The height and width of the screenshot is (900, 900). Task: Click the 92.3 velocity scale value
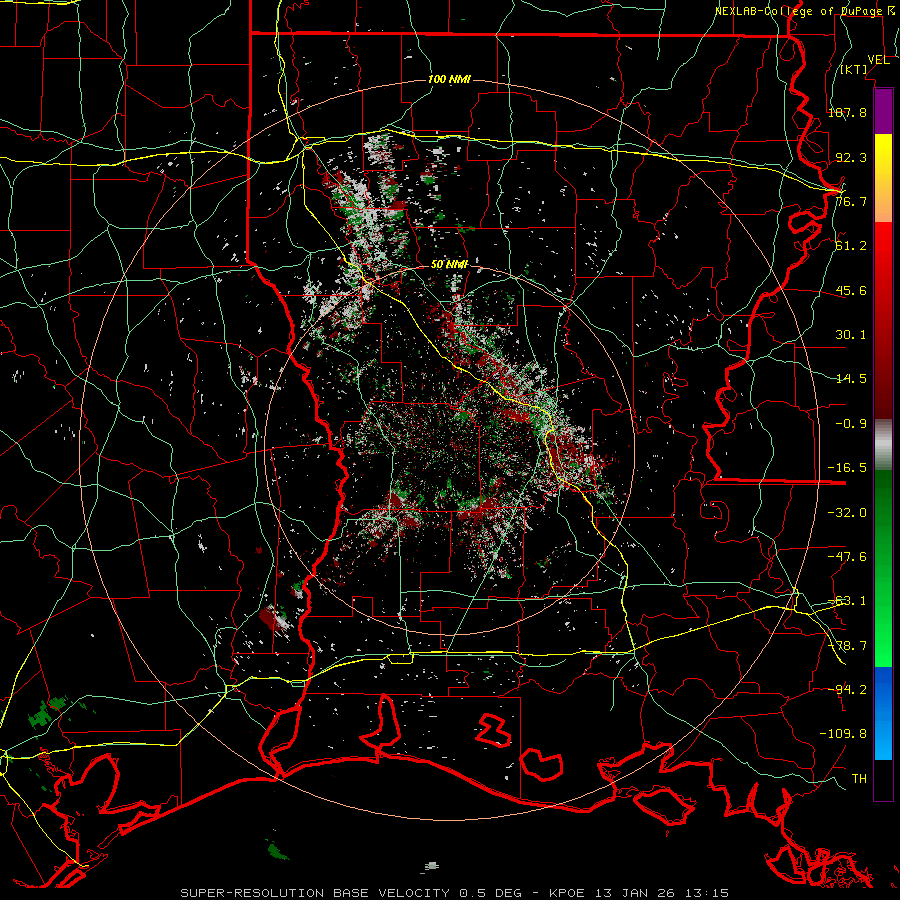[x=851, y=157]
